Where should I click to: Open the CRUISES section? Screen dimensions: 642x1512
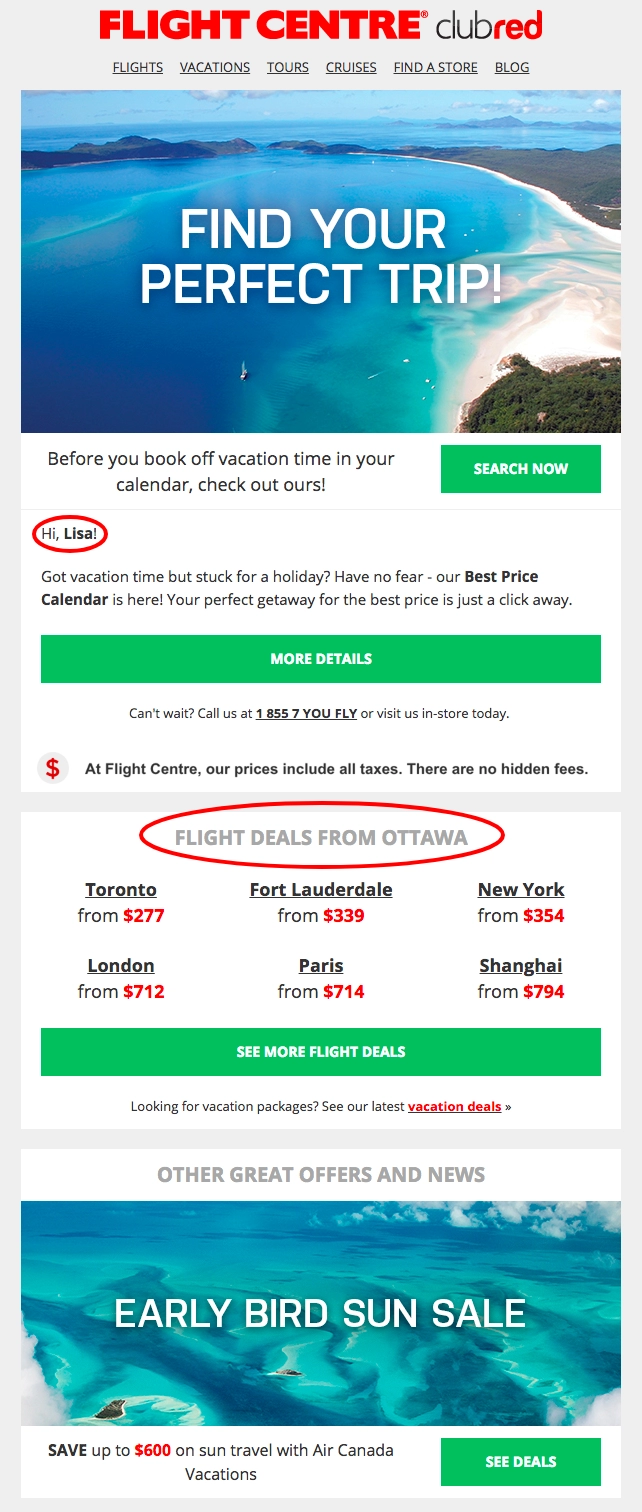point(350,67)
